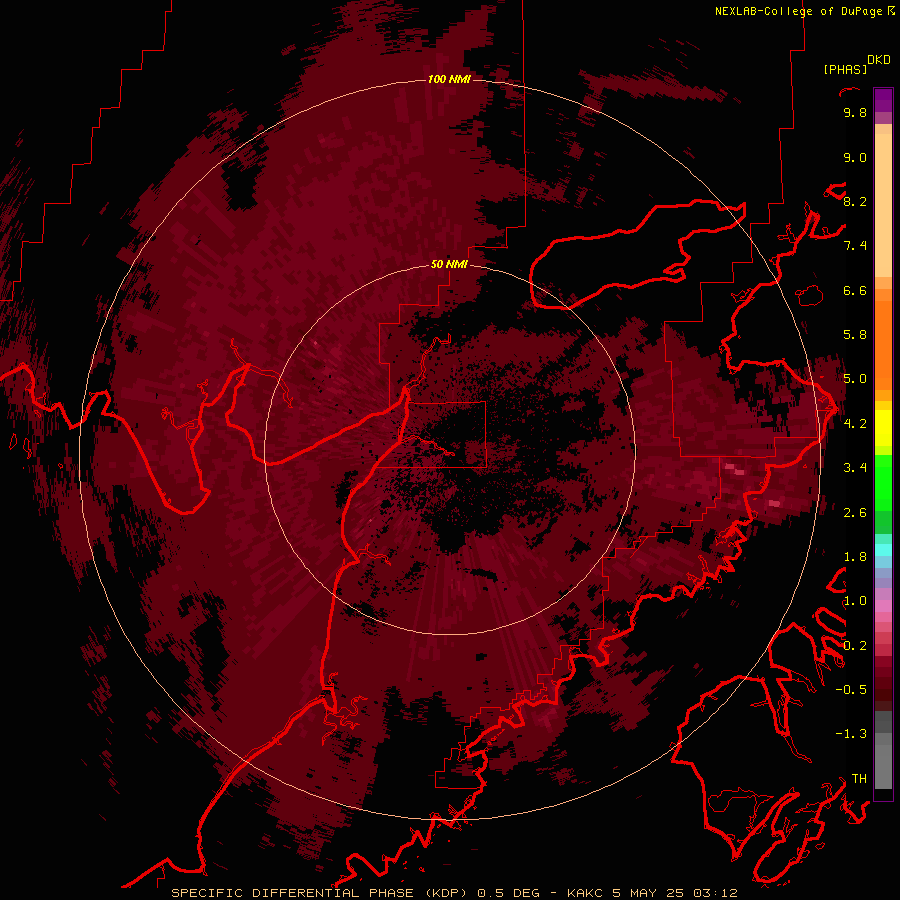Screen dimensions: 900x900
Task: Click the "5.8" scale value
Action: (x=855, y=335)
